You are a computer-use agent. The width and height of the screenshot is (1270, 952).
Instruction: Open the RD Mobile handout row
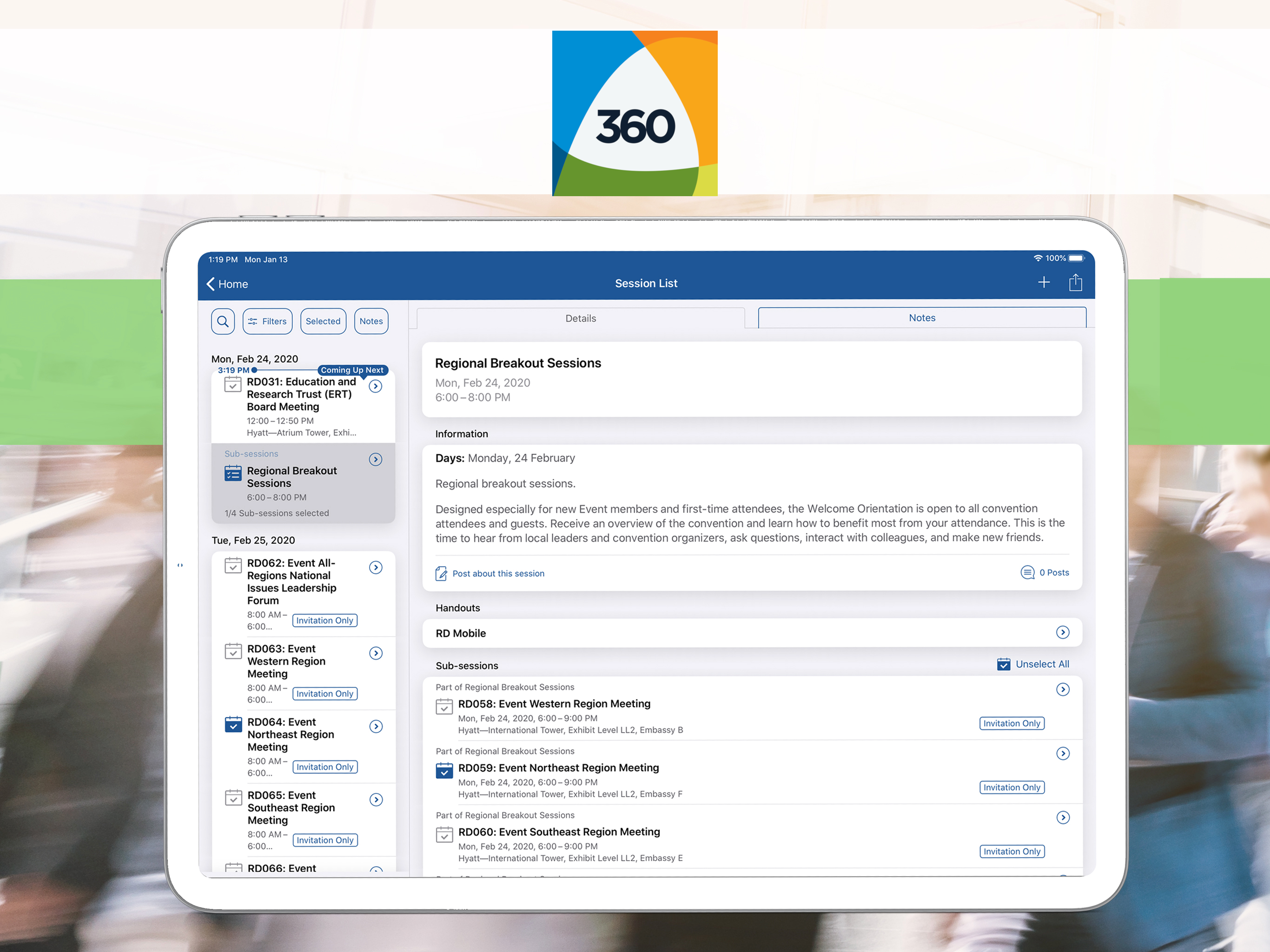(752, 633)
